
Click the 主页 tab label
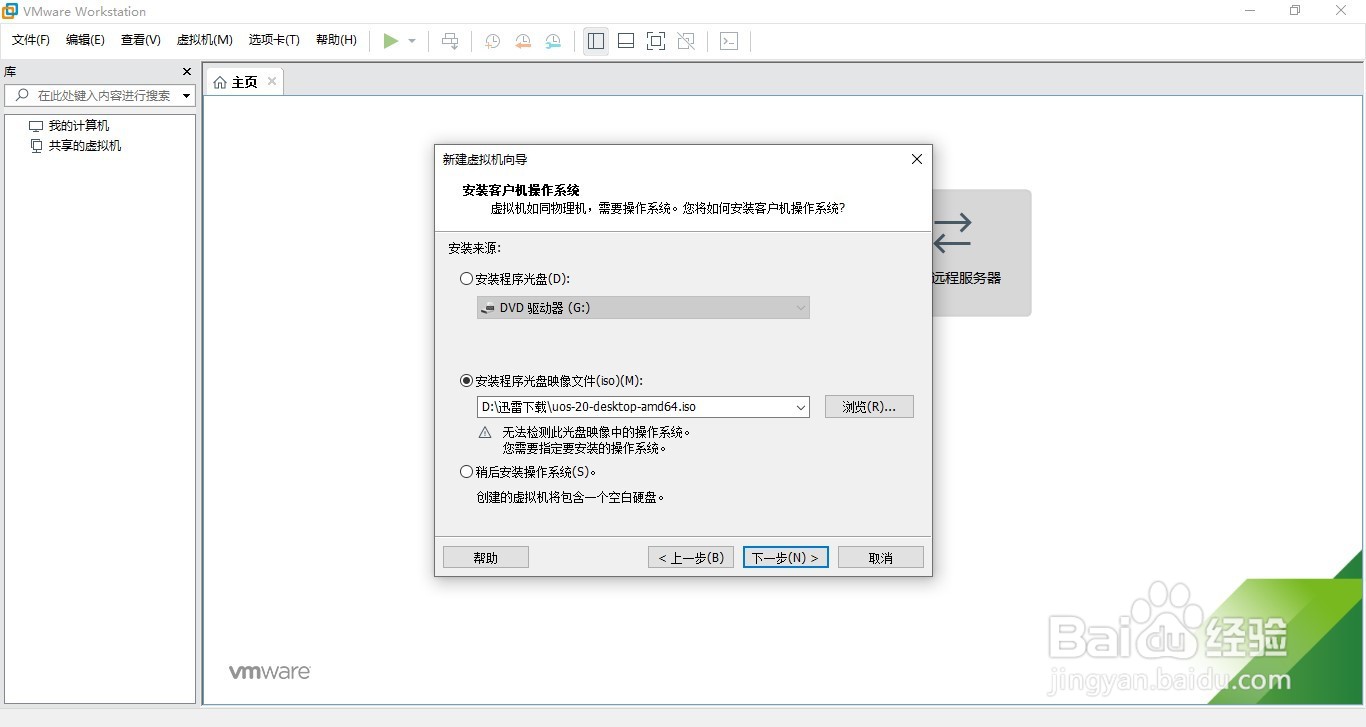point(245,82)
